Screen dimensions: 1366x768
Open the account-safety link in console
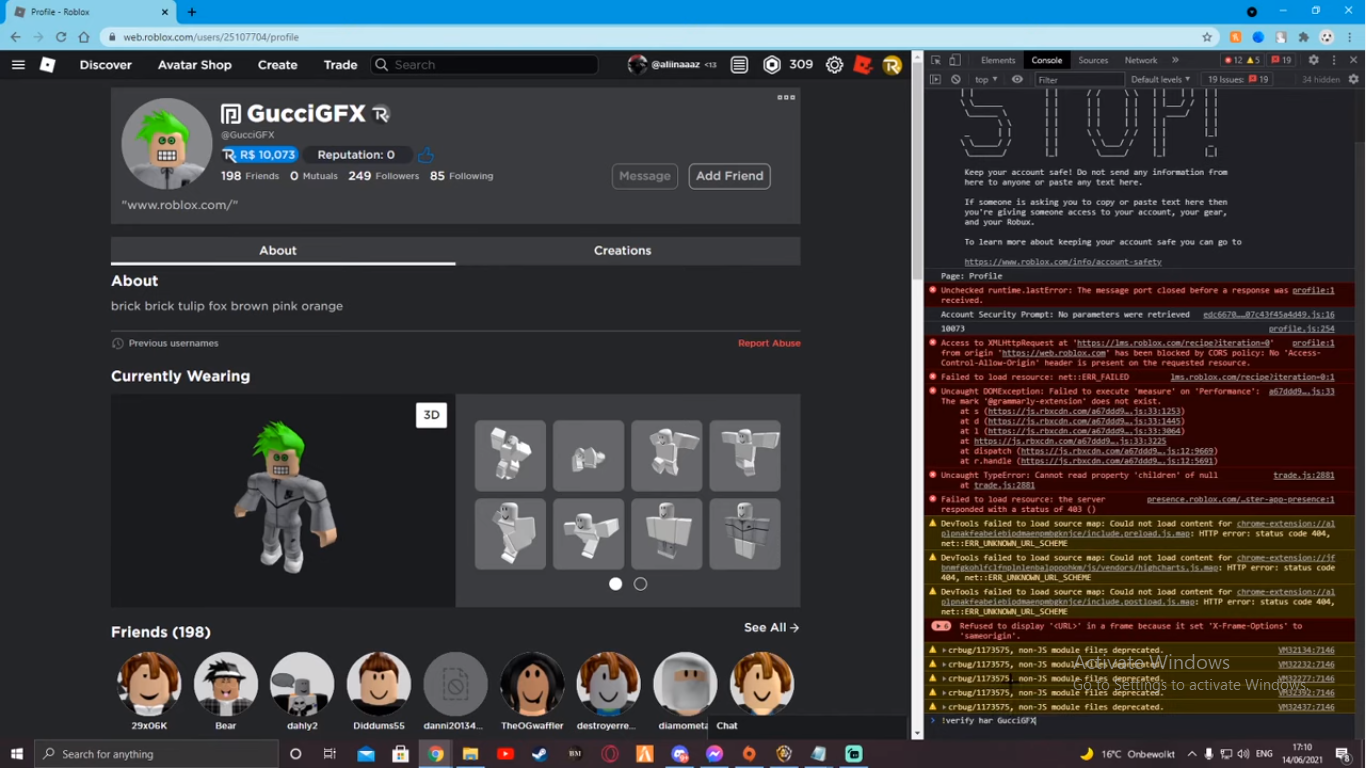(1063, 262)
